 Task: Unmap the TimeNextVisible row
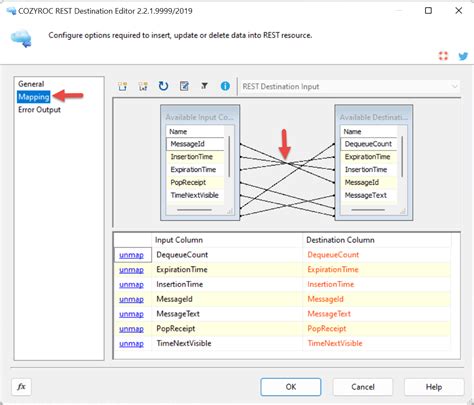[131, 343]
